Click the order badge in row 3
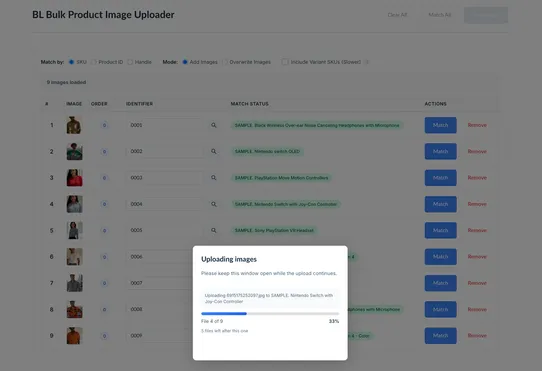 tap(104, 178)
